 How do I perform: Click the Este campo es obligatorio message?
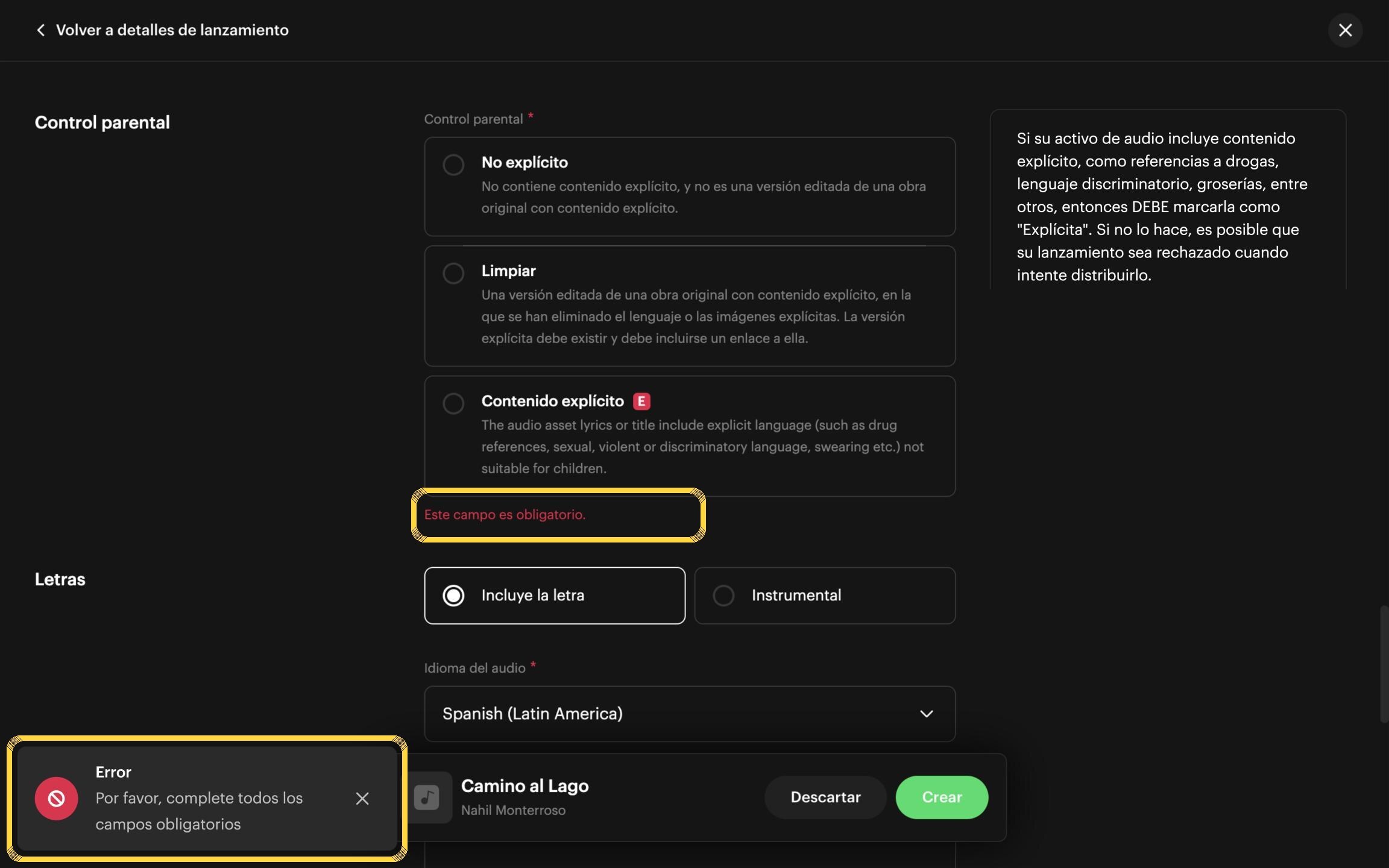coord(505,515)
